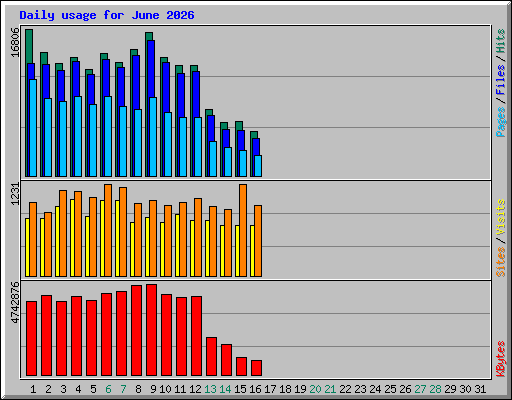
Task: Click the cyan Pages bar for day 16
Action: tap(258, 166)
